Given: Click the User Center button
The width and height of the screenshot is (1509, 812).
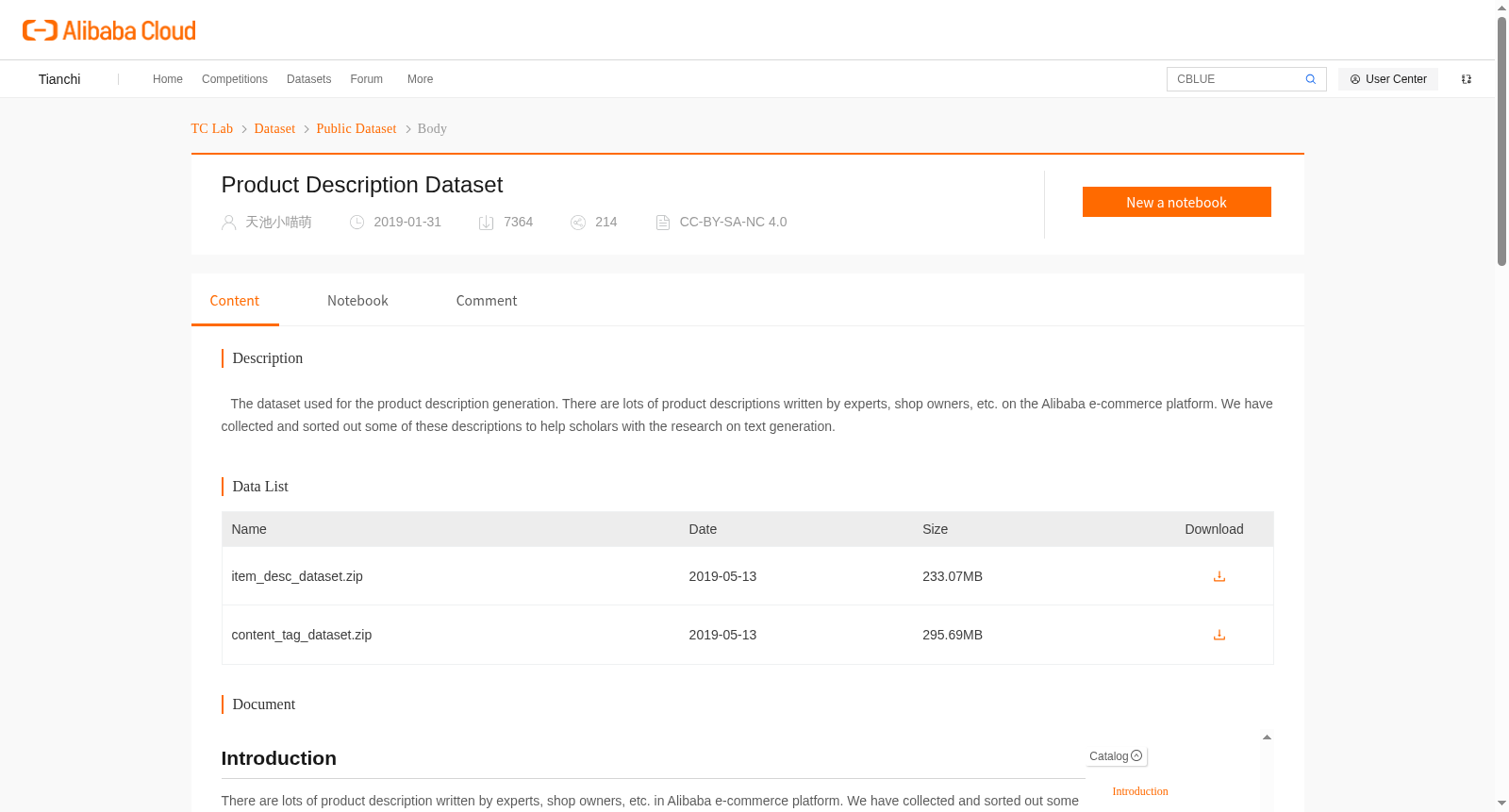Looking at the screenshot, I should (1388, 79).
